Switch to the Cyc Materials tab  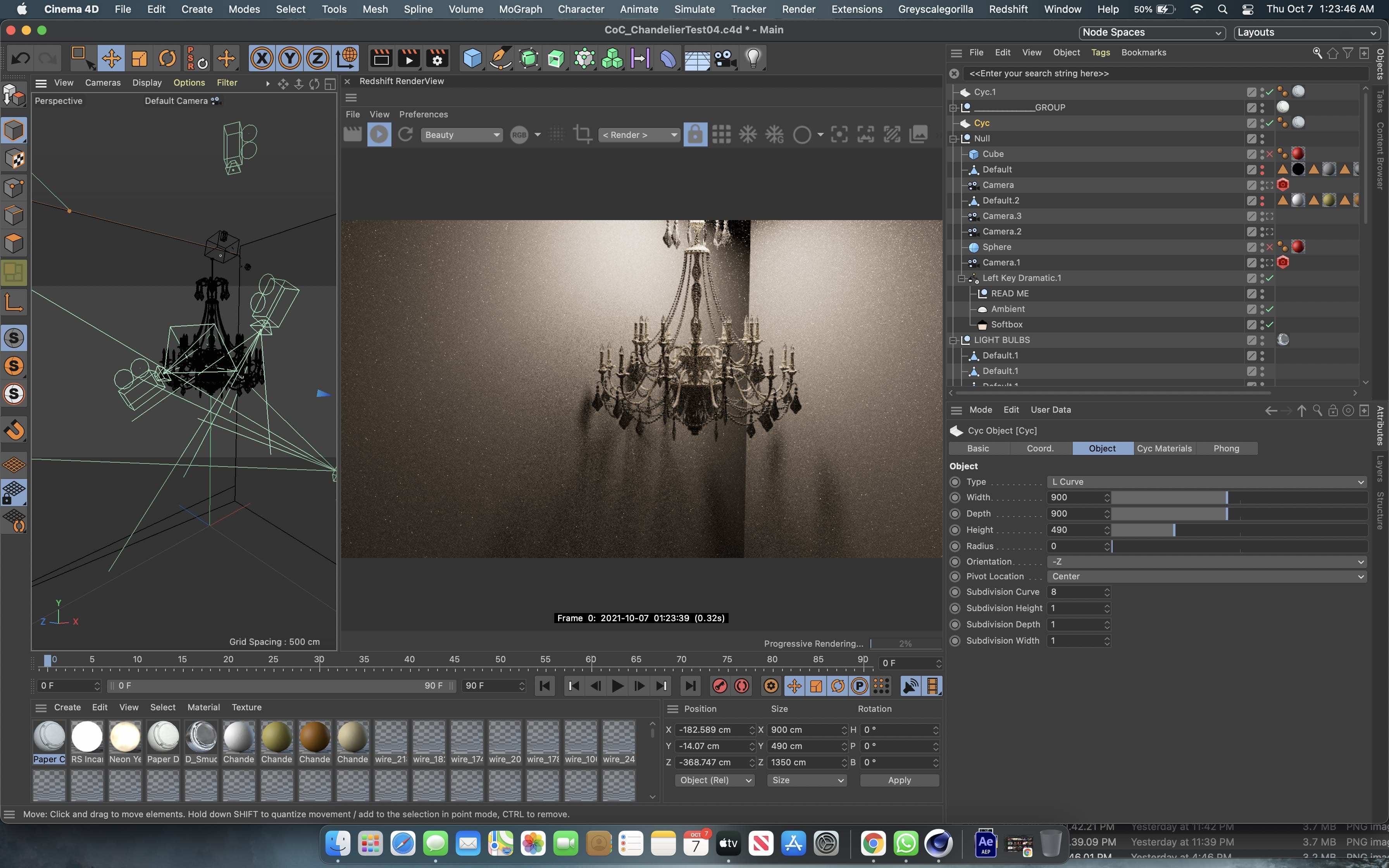(x=1164, y=448)
